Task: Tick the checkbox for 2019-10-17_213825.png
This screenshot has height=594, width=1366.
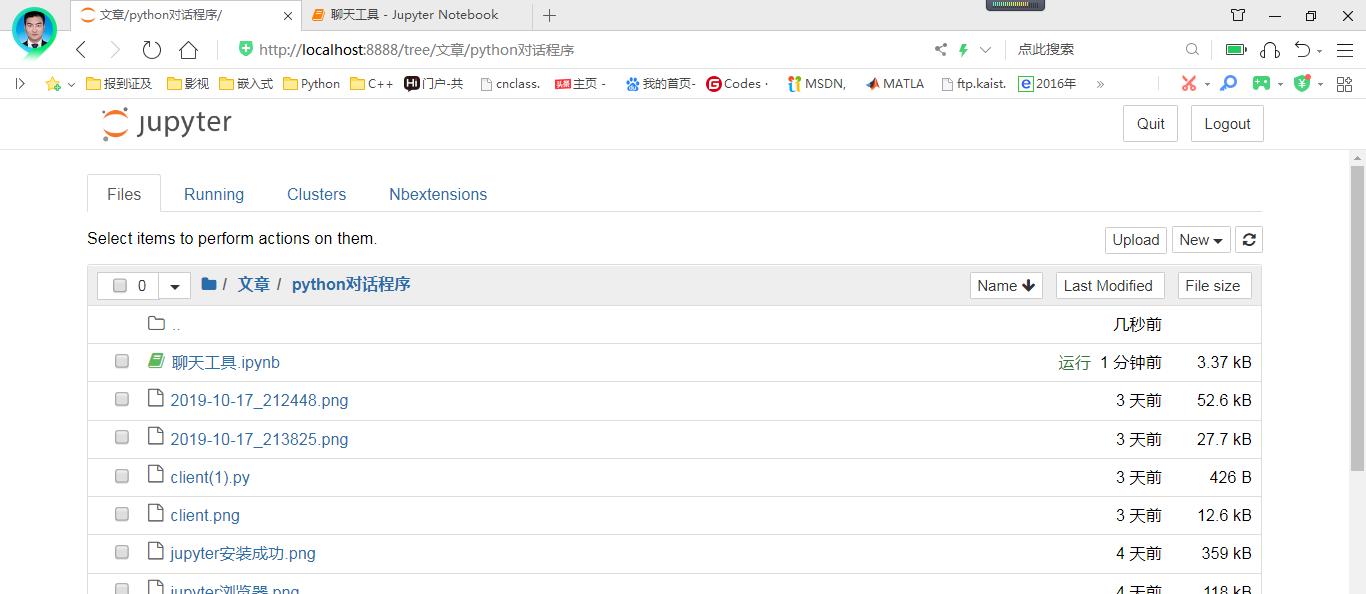Action: click(x=122, y=437)
